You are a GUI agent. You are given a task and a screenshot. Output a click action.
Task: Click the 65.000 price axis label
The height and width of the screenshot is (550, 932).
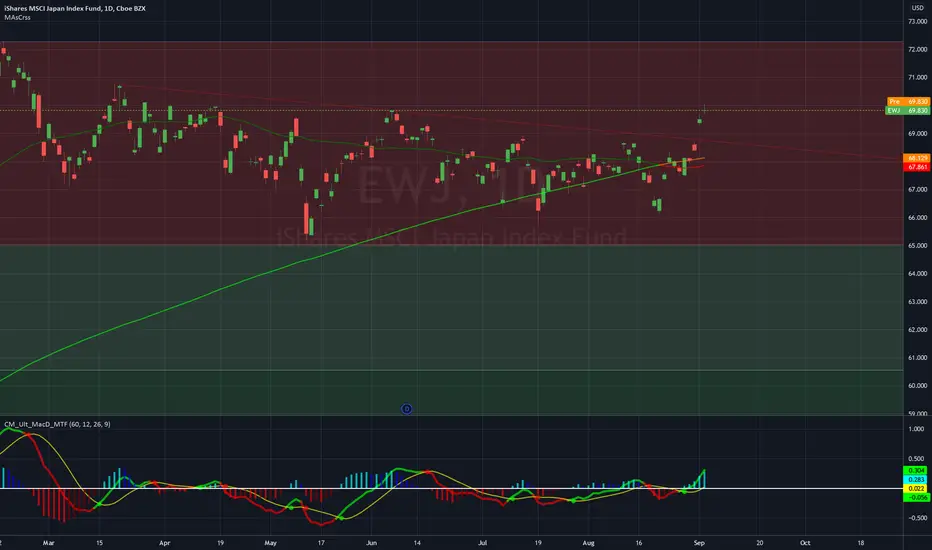(x=918, y=245)
